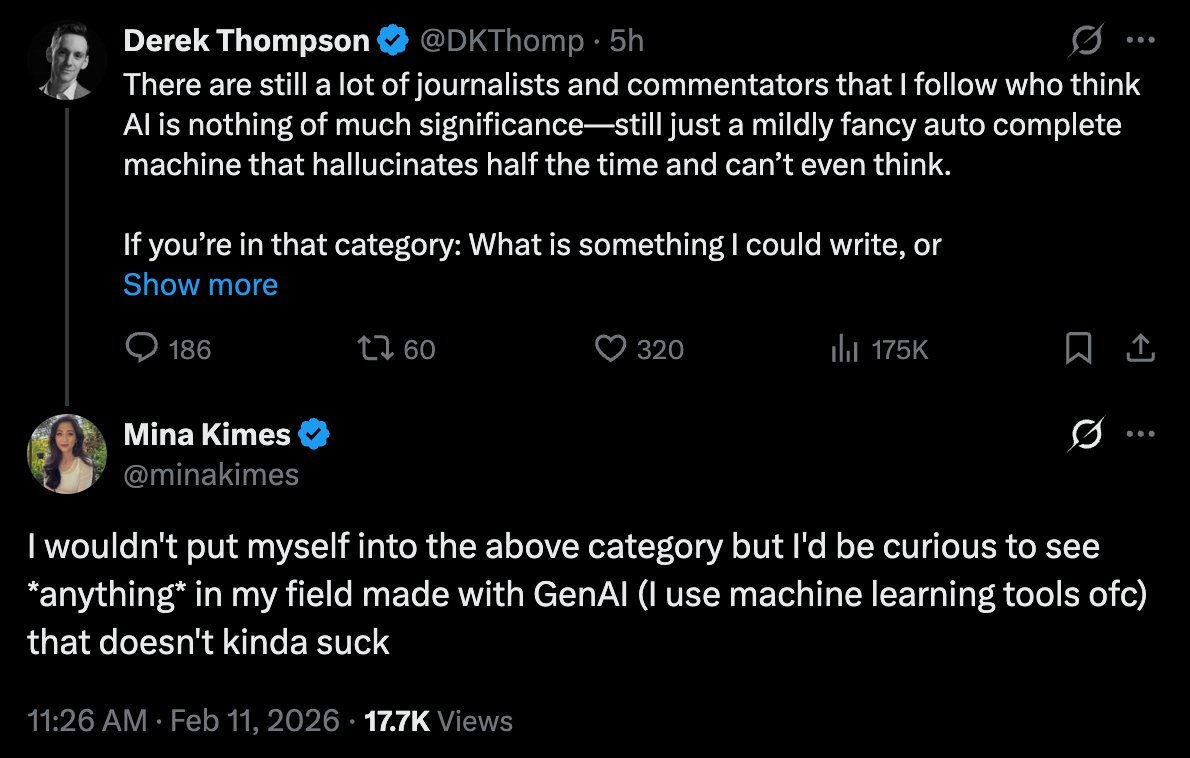Click Grok icon on Derek Thompson's tweet
The height and width of the screenshot is (758, 1190).
point(1086,41)
